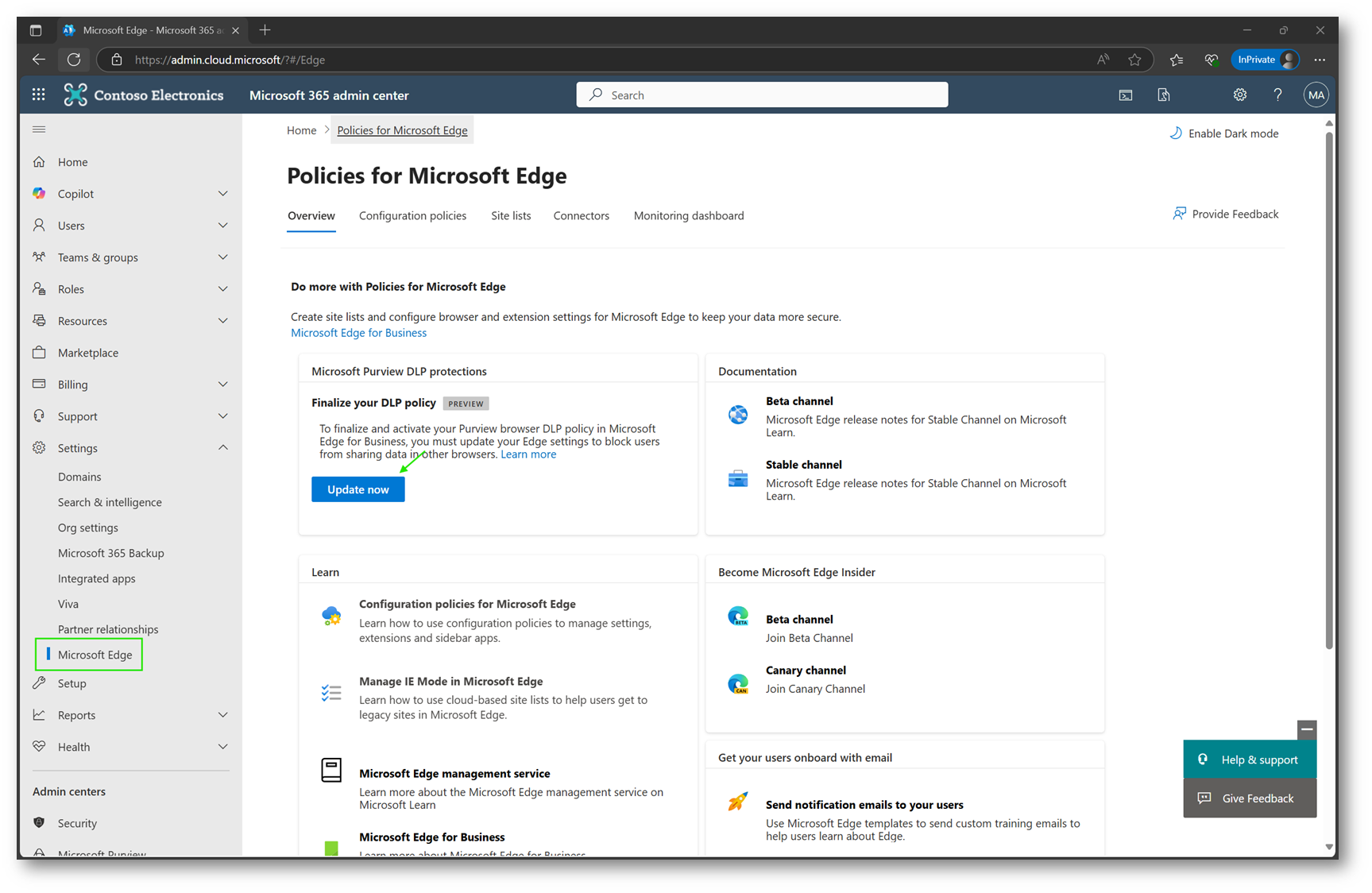Click the Update now button
The image size is (1372, 893).
(358, 489)
